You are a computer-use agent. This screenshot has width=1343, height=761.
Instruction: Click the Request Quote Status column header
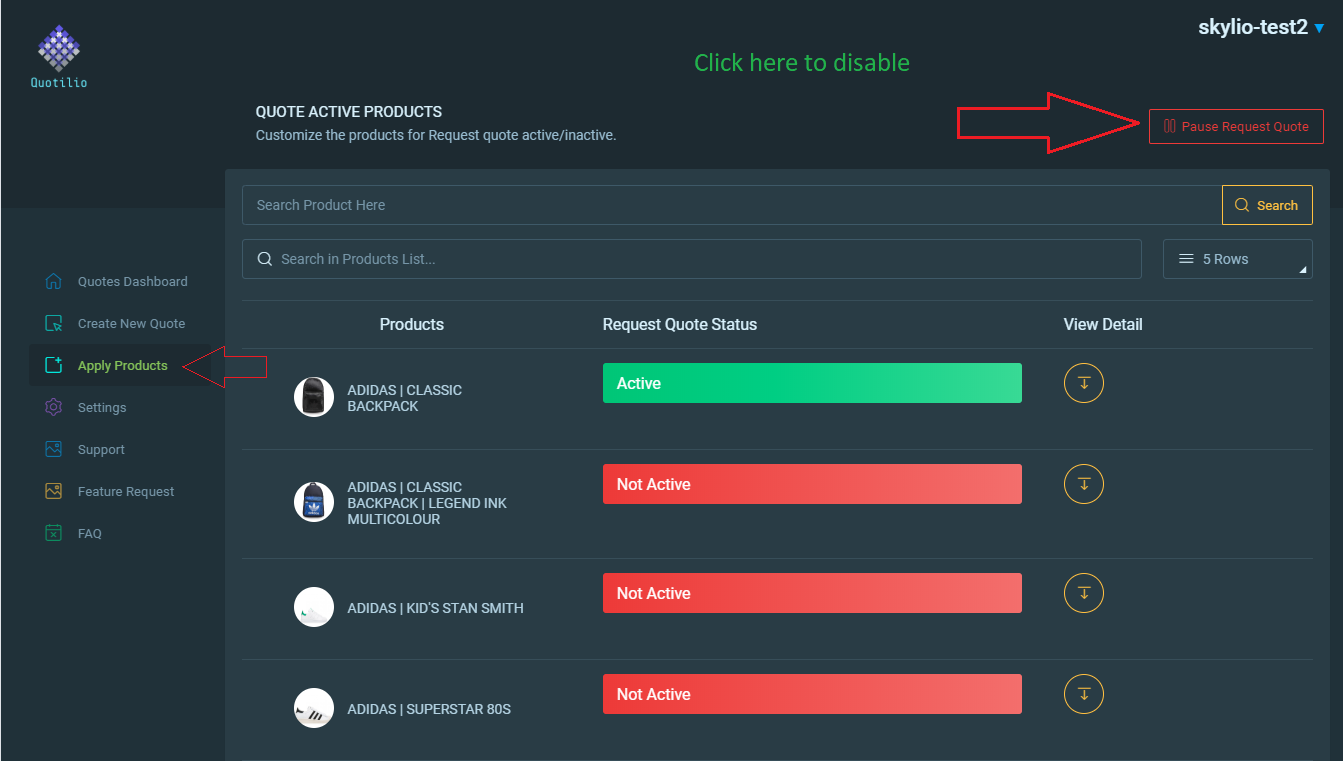point(680,324)
